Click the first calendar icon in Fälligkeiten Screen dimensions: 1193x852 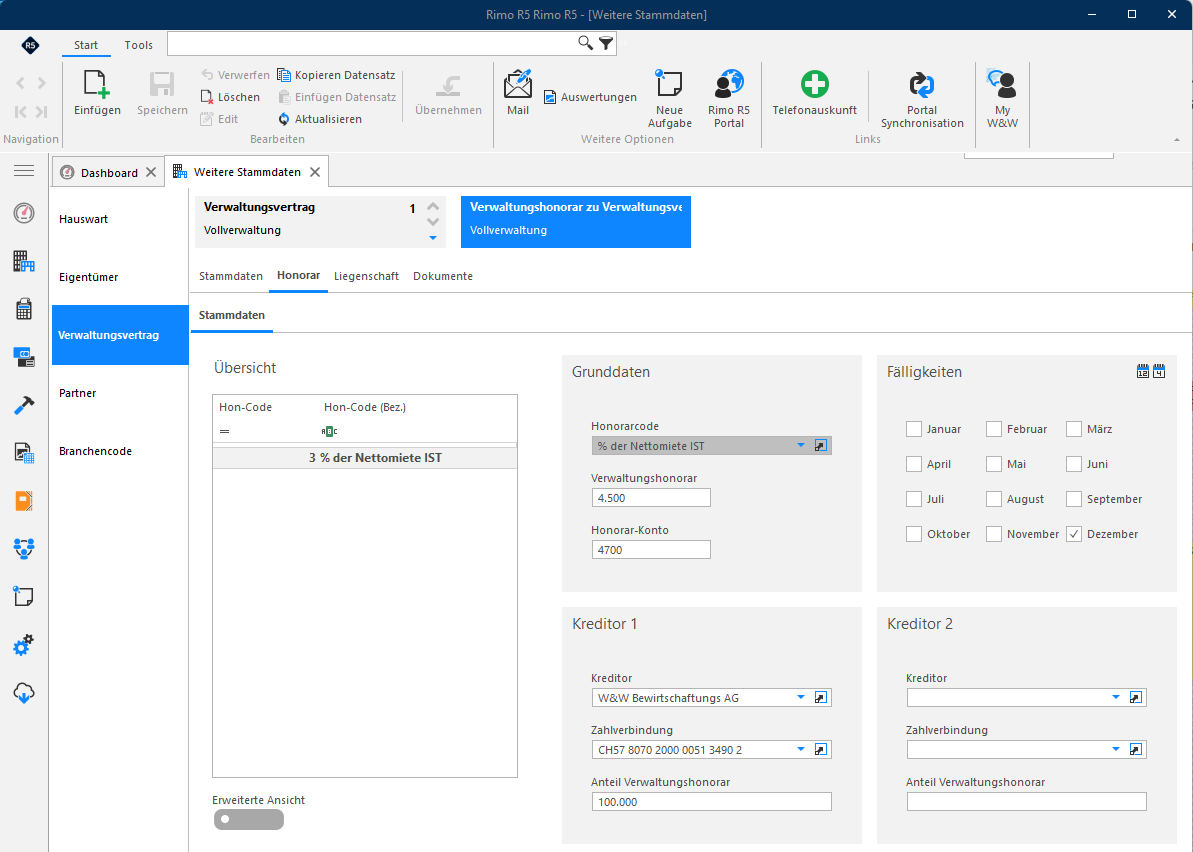tap(1143, 371)
